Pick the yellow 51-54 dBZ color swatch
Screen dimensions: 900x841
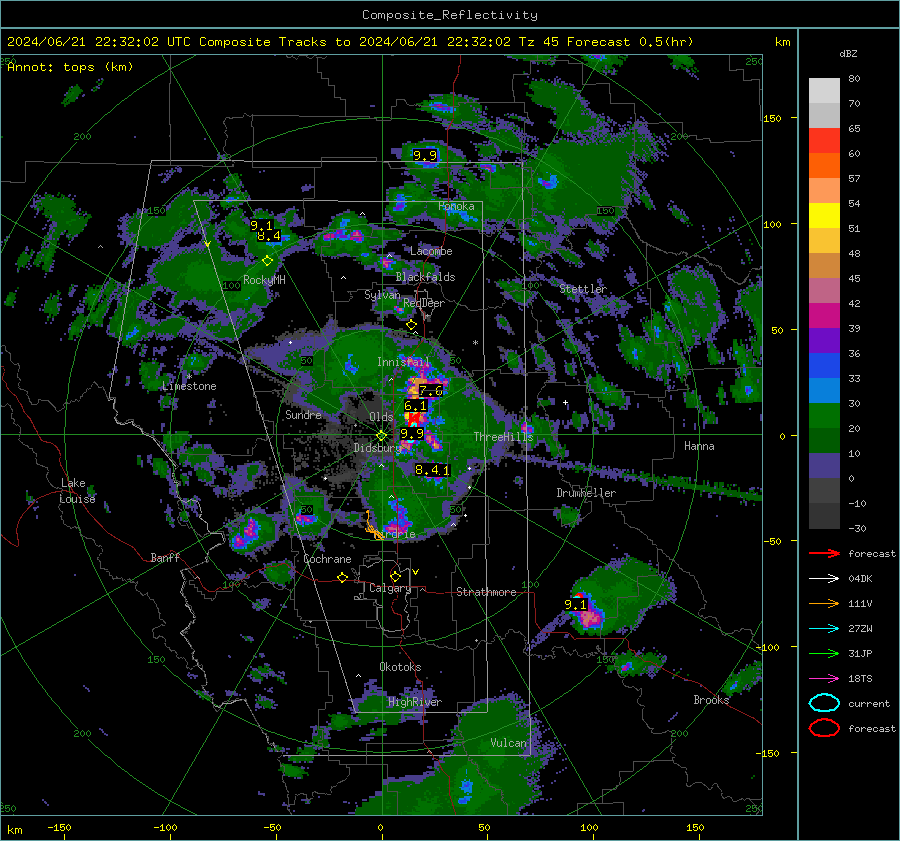(x=824, y=216)
